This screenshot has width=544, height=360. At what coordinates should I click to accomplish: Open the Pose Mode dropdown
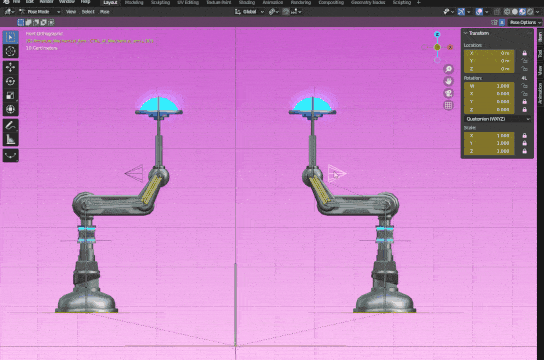[40, 12]
